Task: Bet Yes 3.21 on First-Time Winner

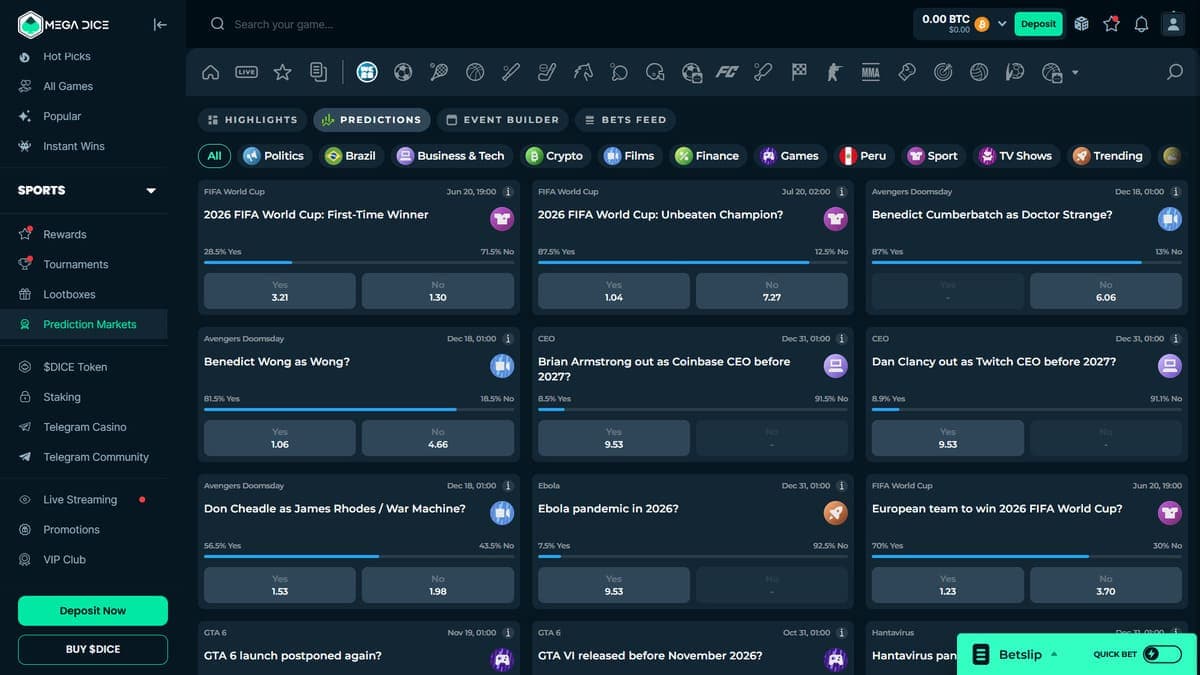Action: pyautogui.click(x=280, y=291)
